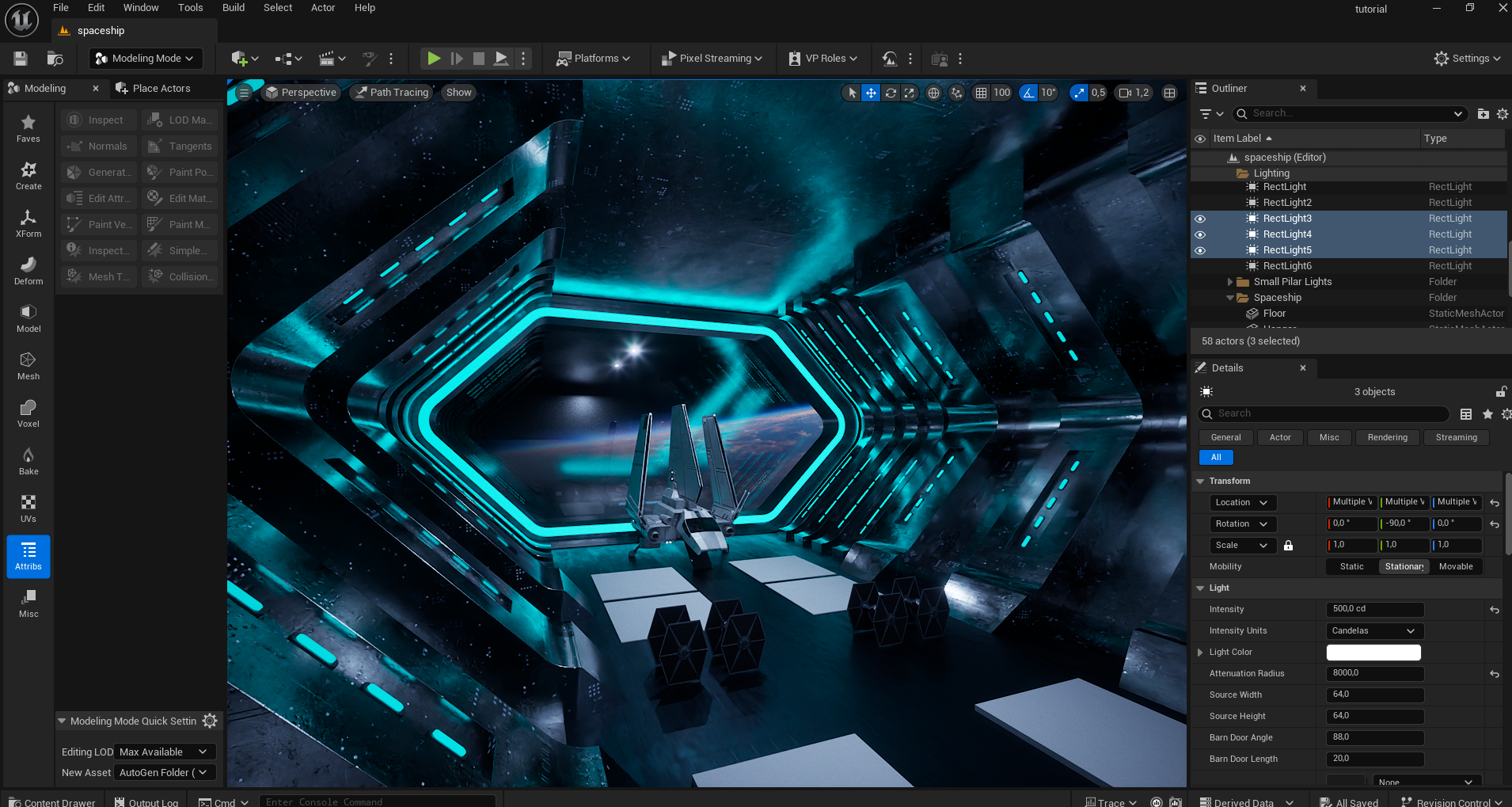Collapse the Spaceship folder
The height and width of the screenshot is (807, 1512).
click(1229, 298)
